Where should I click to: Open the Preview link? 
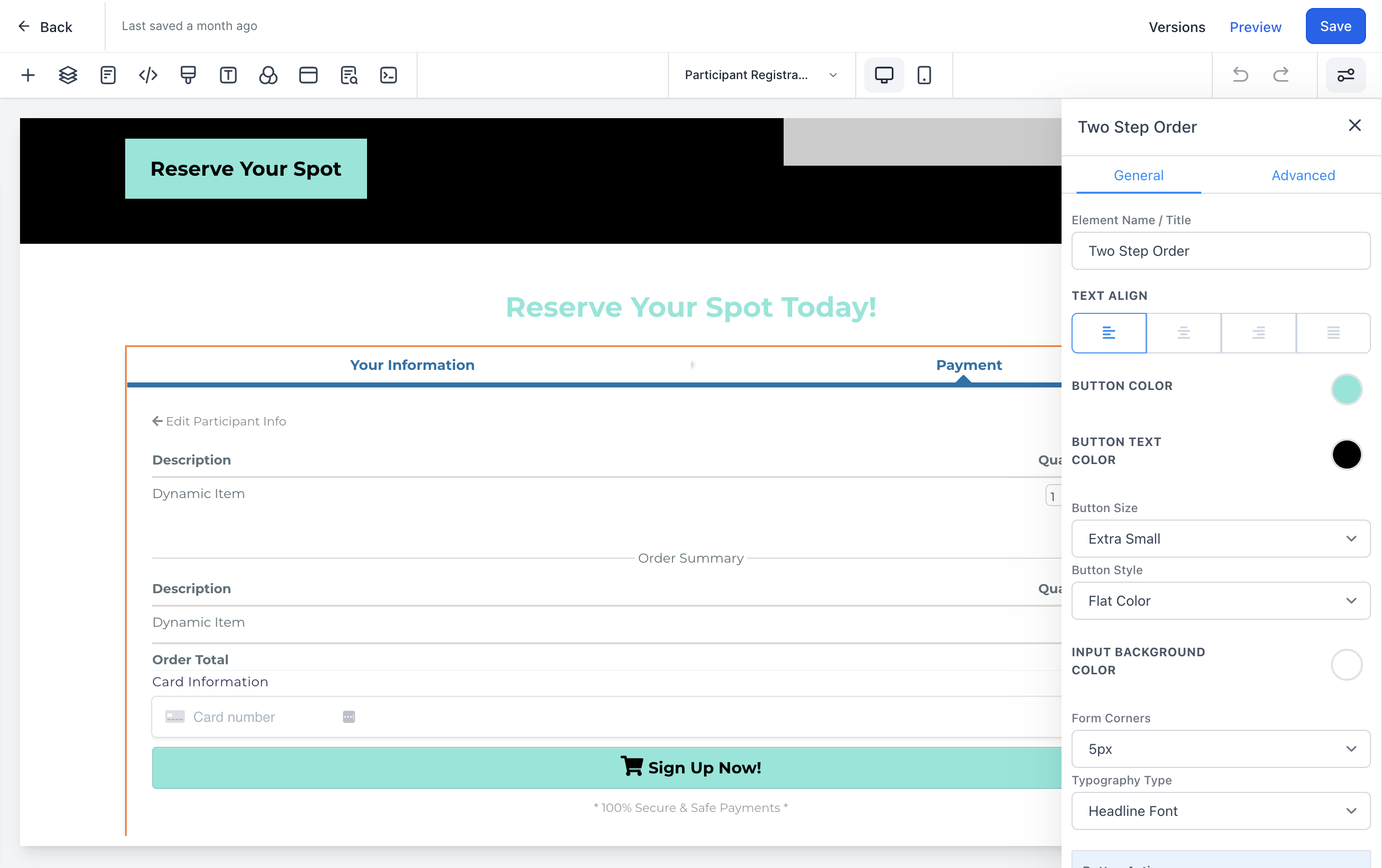tap(1255, 27)
